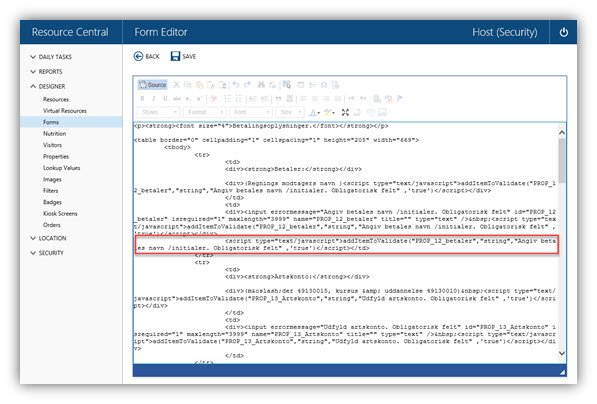Image resolution: width=597 pixels, height=404 pixels.
Task: Open Virtual Resources menu item
Action: click(65, 111)
